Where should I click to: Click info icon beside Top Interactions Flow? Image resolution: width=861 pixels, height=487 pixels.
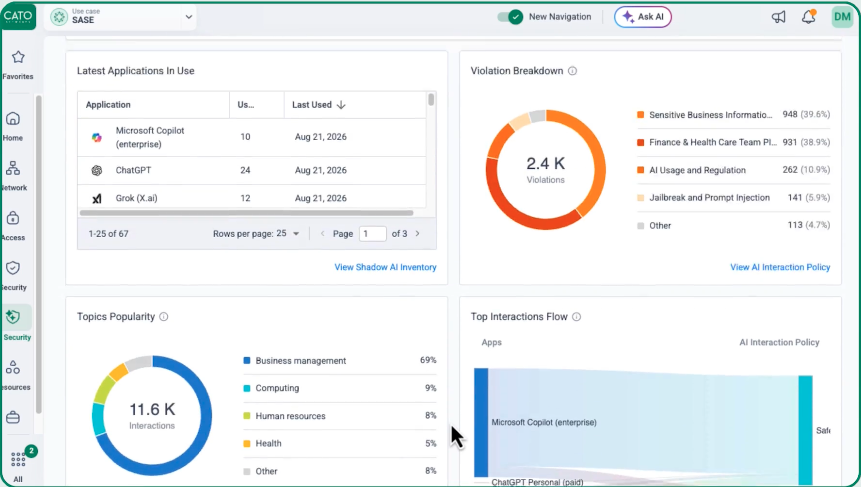[x=577, y=317]
